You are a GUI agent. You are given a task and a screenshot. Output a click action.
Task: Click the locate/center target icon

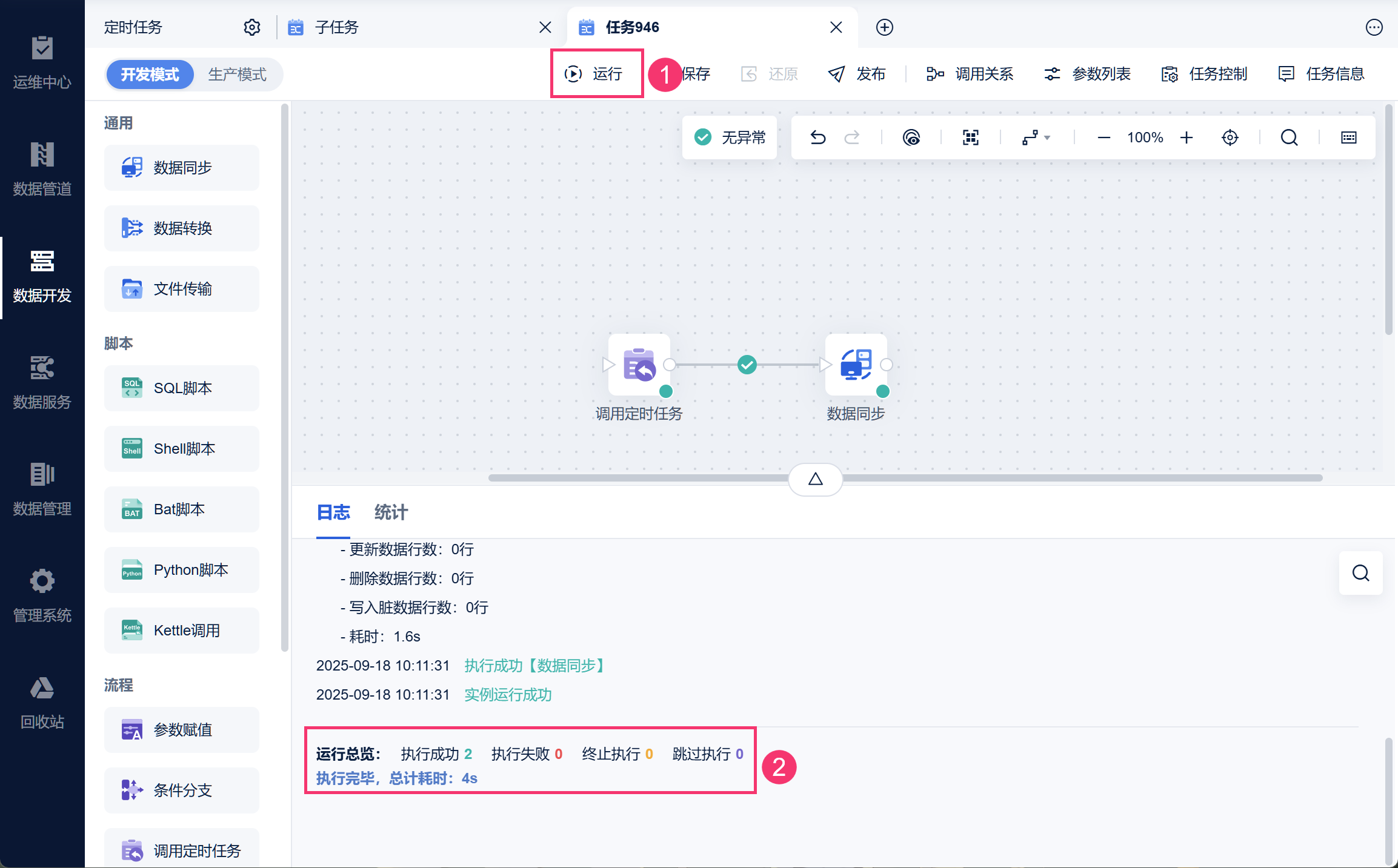(x=1230, y=137)
